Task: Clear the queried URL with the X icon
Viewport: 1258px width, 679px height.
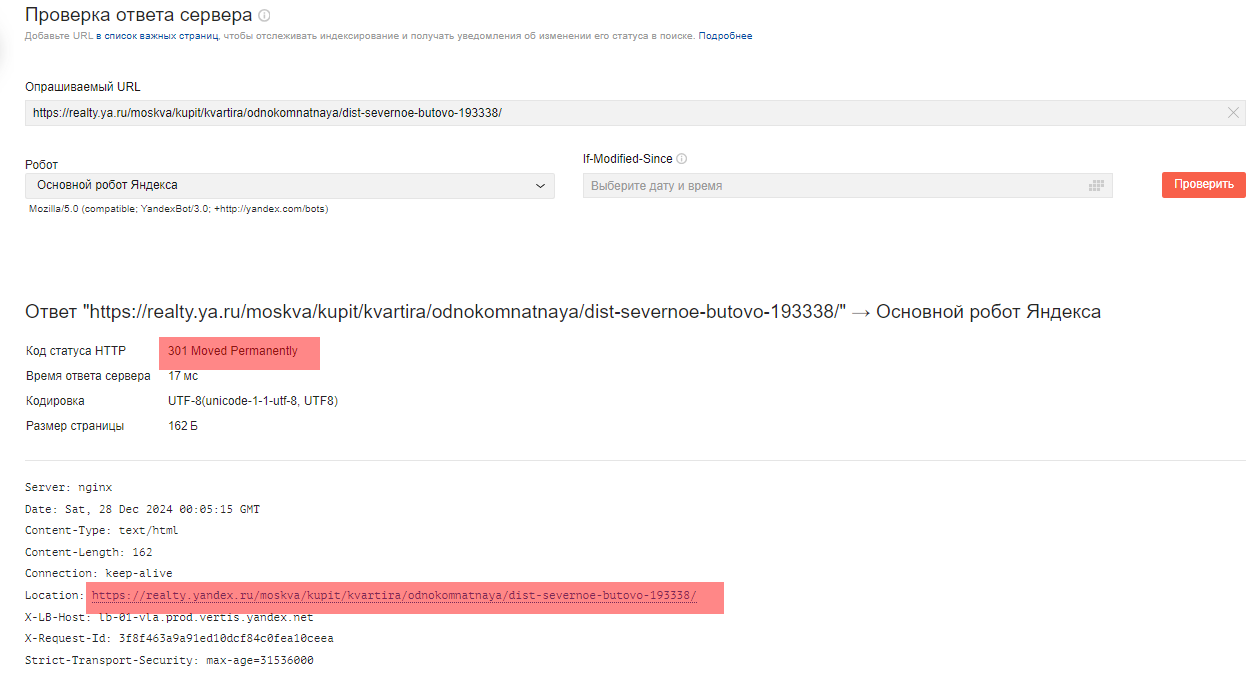Action: 1233,113
